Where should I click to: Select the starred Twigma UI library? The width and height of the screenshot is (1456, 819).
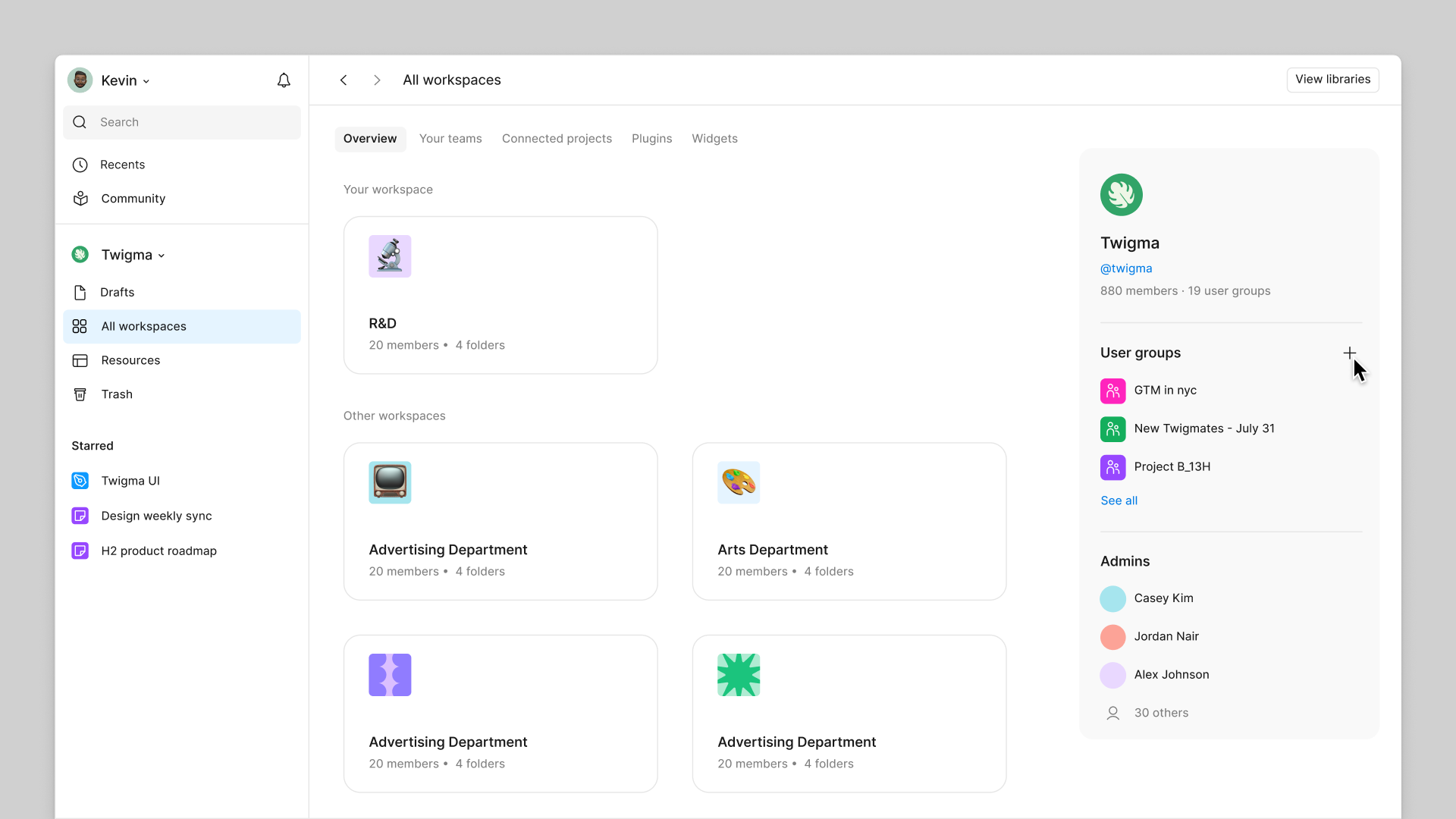coord(130,480)
